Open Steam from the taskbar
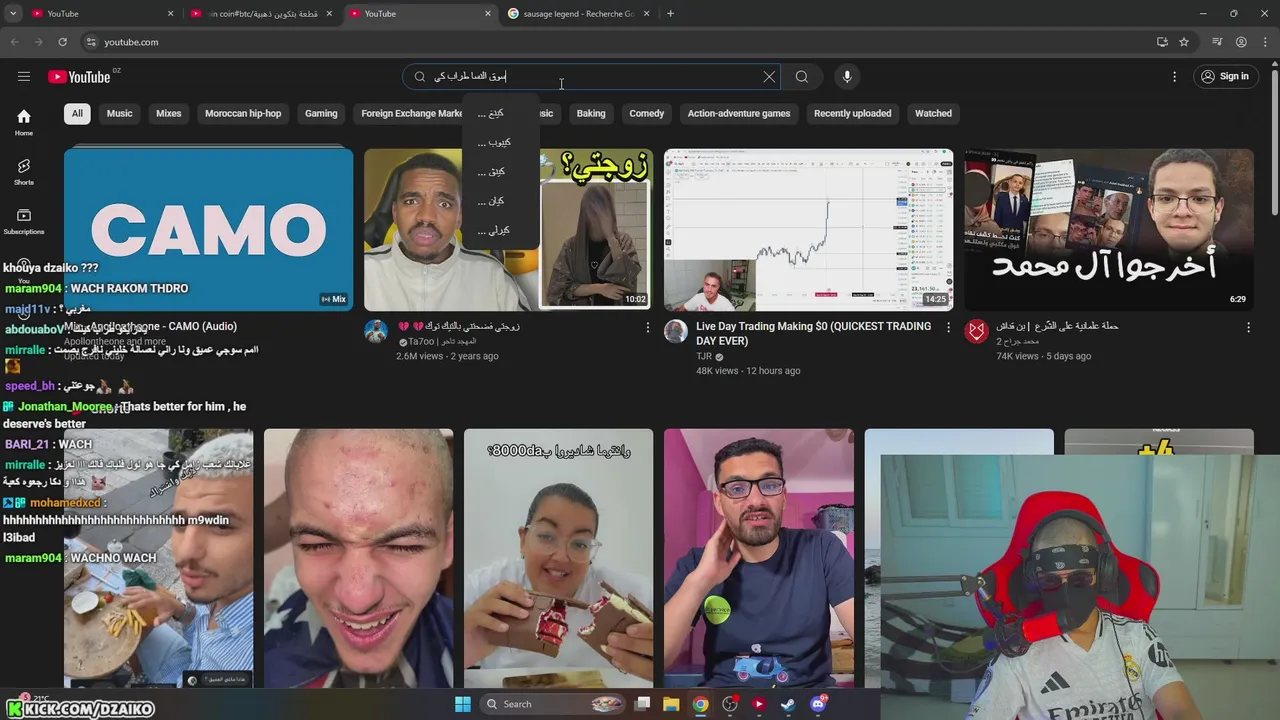The width and height of the screenshot is (1280, 720). click(x=788, y=704)
